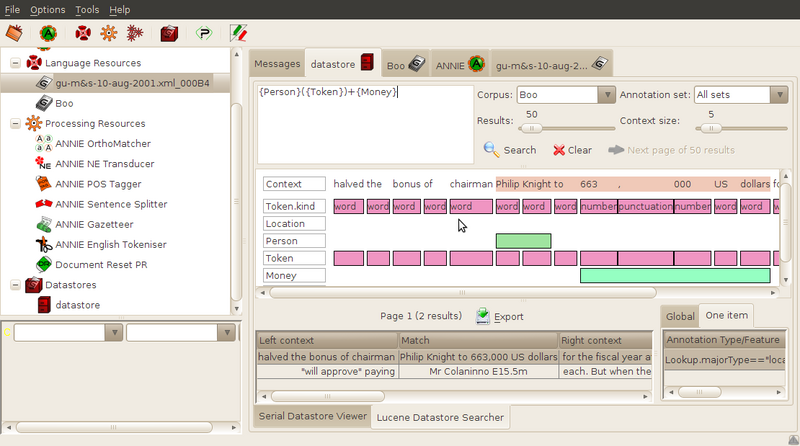Click new application toolbar icon
The height and width of the screenshot is (446, 800).
tap(135, 34)
